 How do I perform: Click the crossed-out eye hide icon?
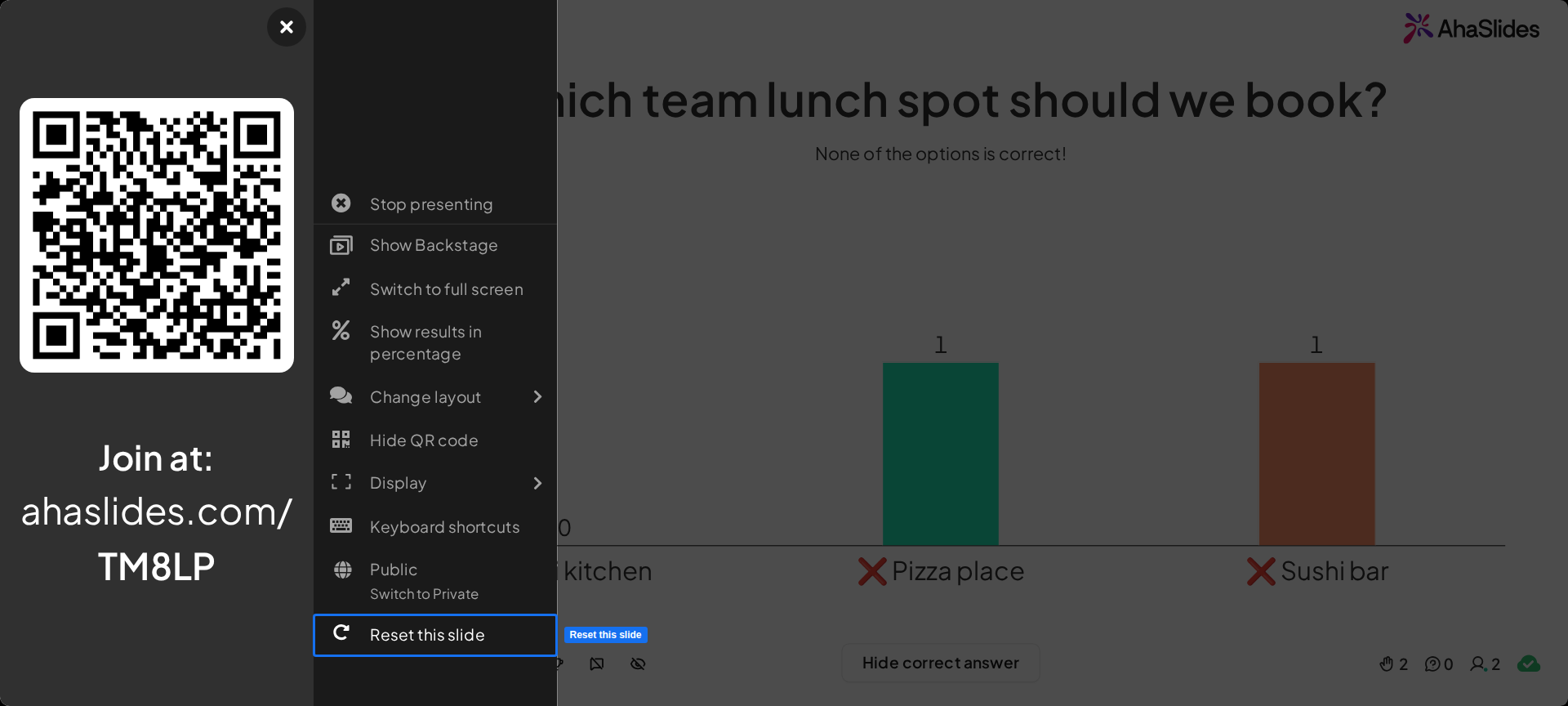pyautogui.click(x=638, y=664)
